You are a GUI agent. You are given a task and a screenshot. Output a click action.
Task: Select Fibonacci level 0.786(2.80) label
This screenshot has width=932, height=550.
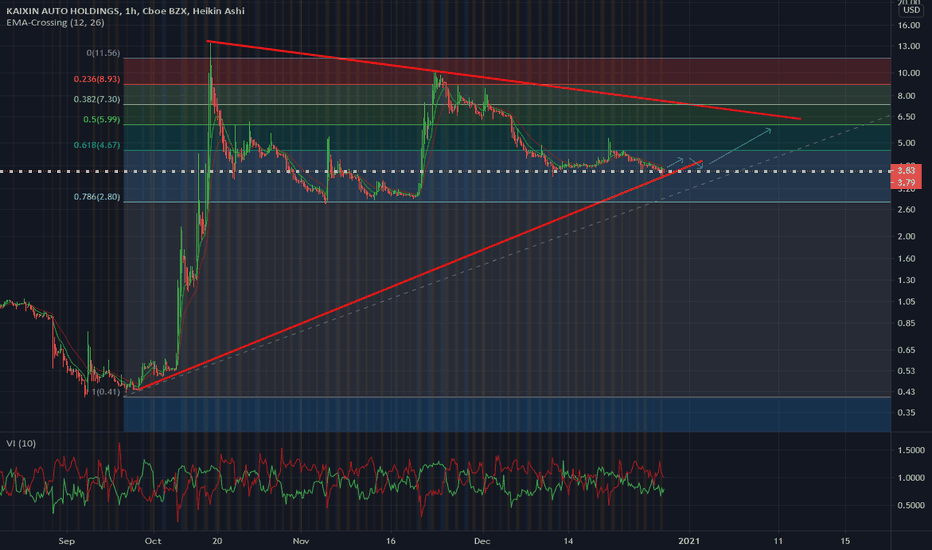pos(97,197)
